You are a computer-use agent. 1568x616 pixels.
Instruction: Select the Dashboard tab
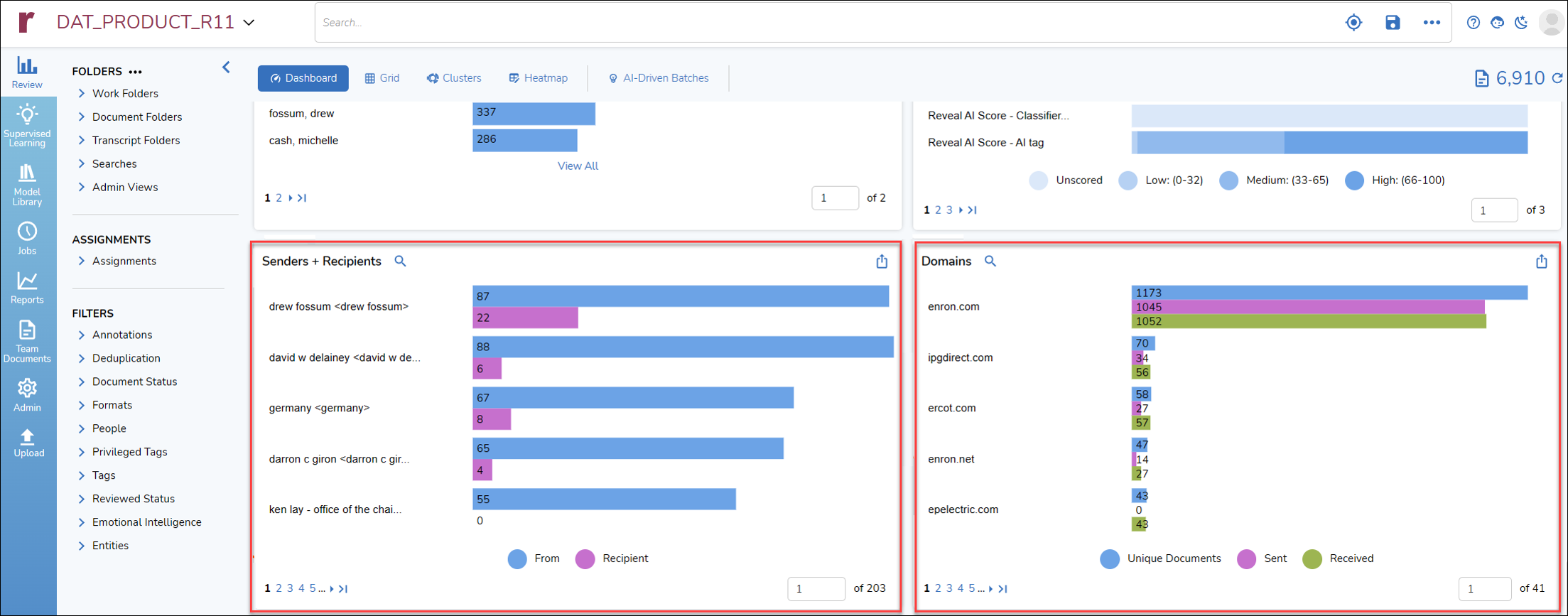point(303,78)
